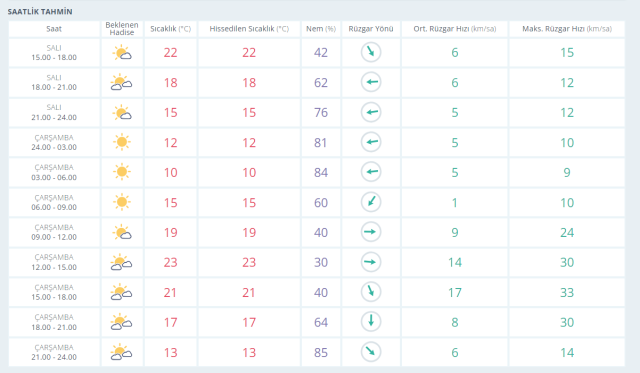This screenshot has height=373, width=640.
Task: Select the ÇARŞAMBA 15.00 - 18.00 time cell
Action: coord(54,292)
